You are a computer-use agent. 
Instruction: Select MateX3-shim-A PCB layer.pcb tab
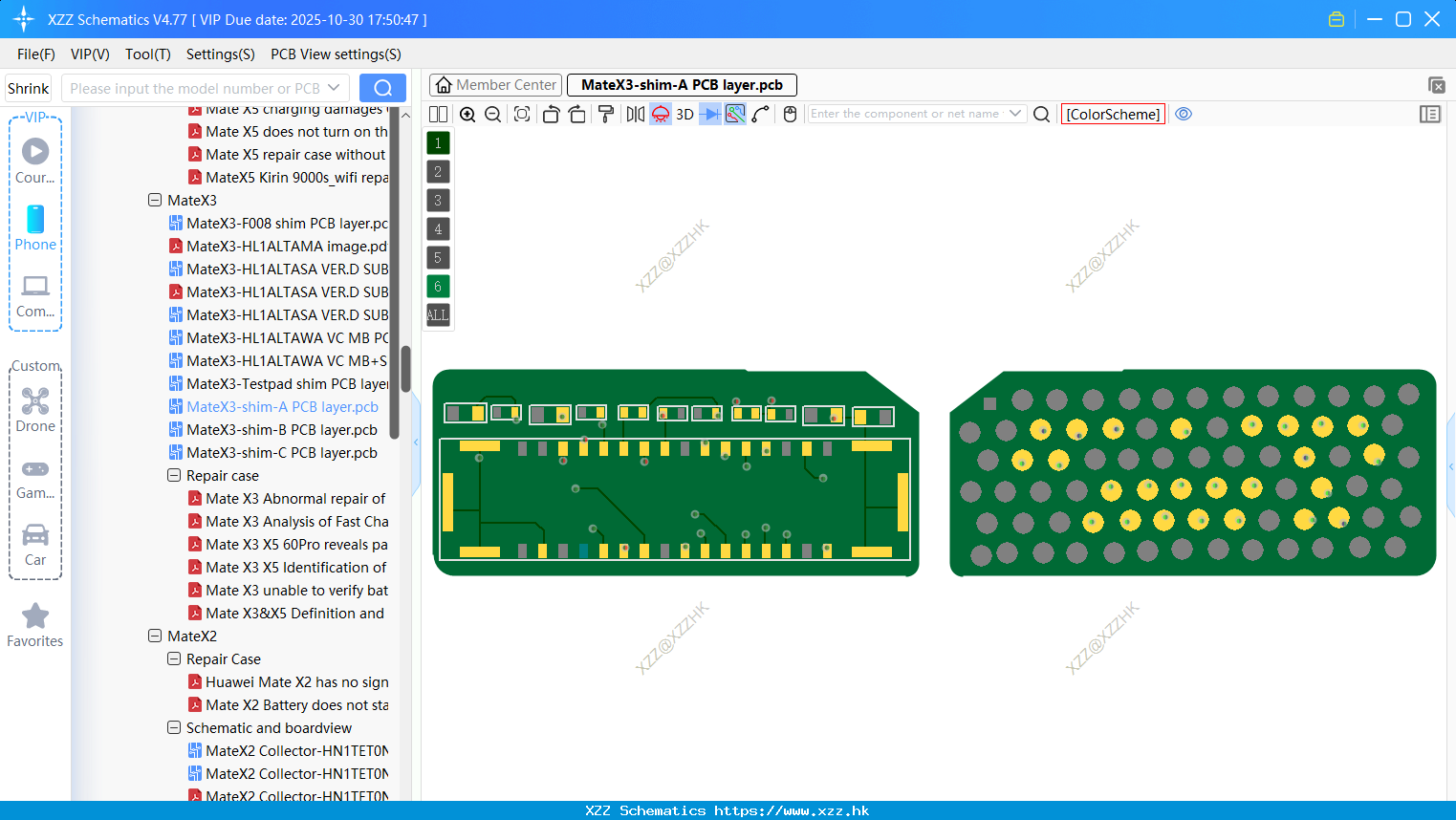(682, 85)
